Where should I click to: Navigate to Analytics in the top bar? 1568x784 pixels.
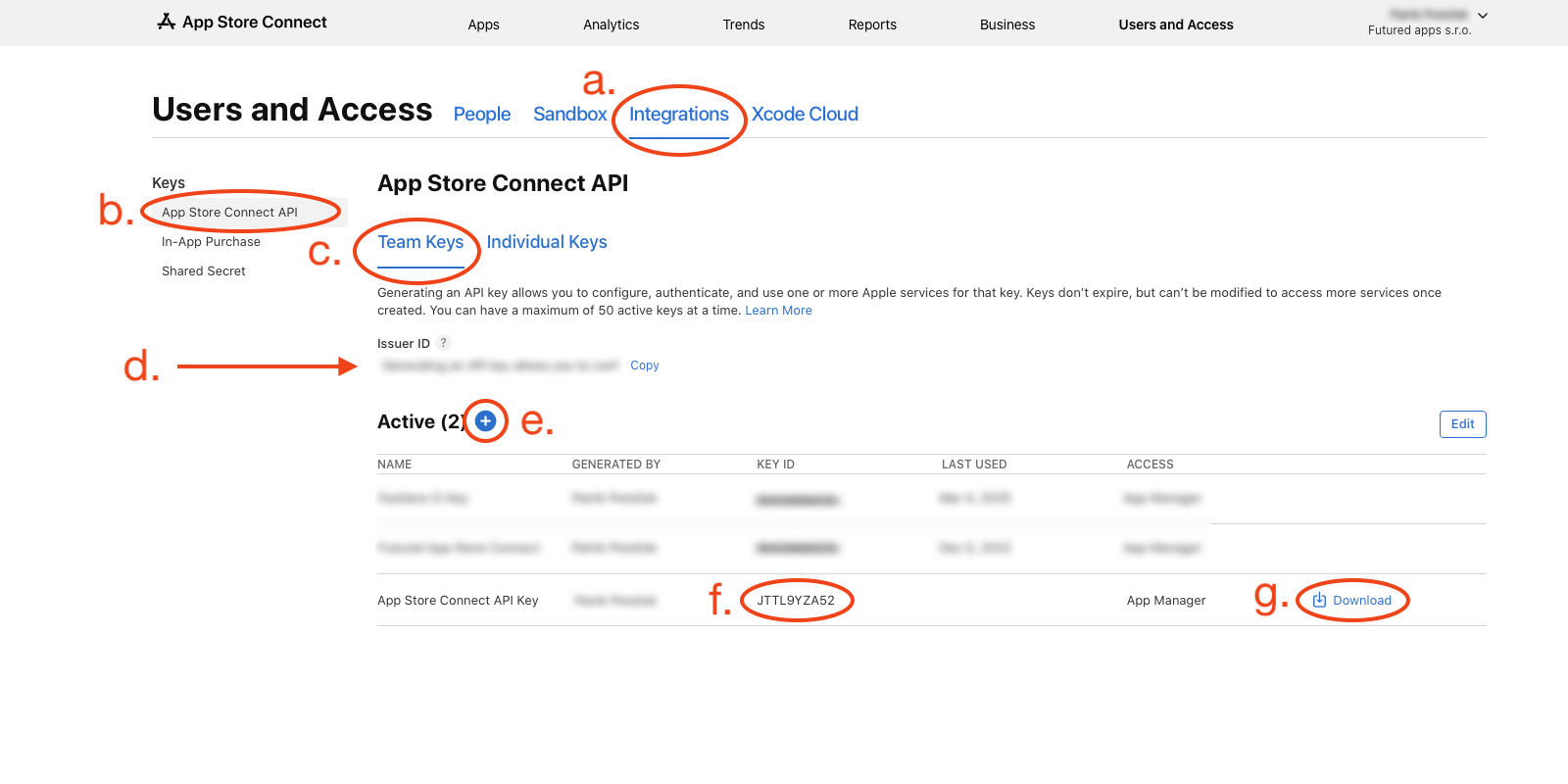[x=611, y=24]
